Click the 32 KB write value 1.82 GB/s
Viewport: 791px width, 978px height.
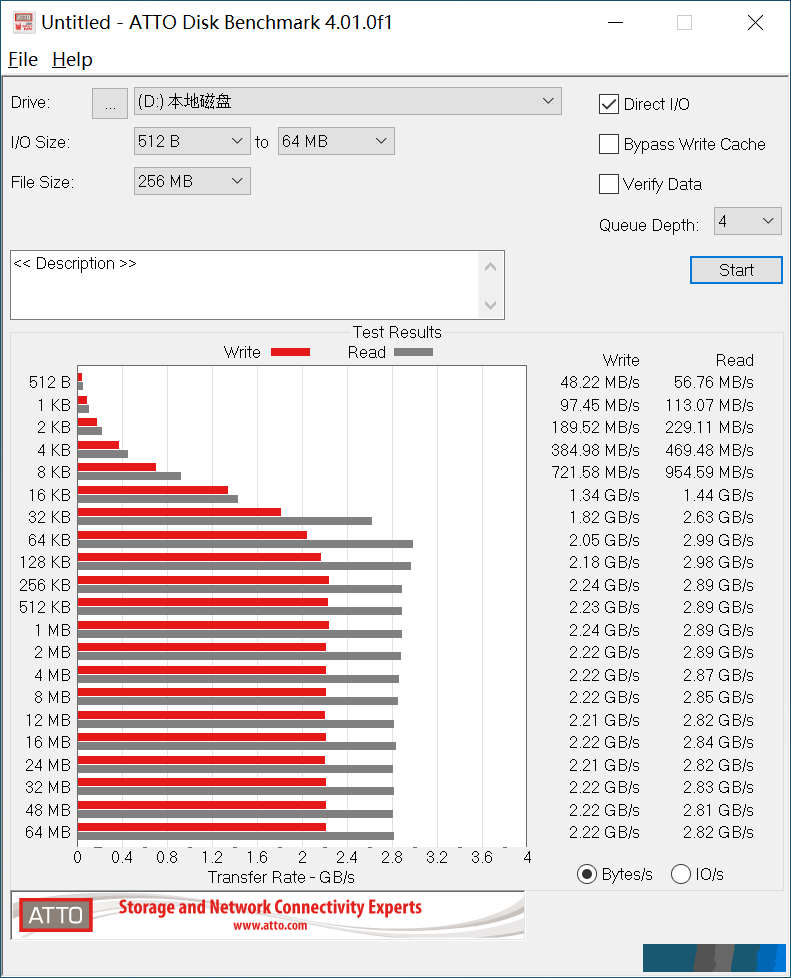604,517
